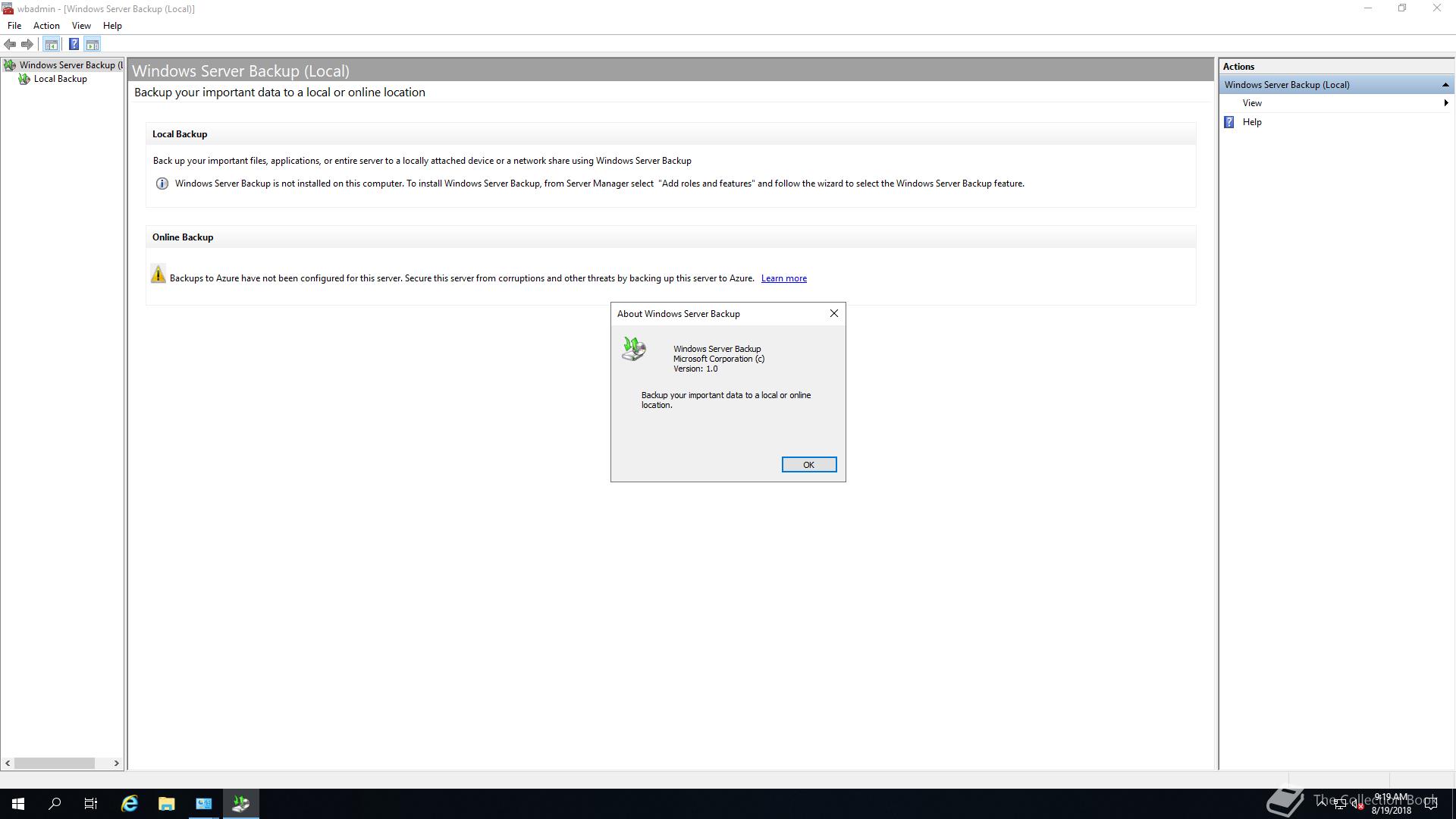Click Windows Server Backup taskbar button
The width and height of the screenshot is (1456, 819).
coord(241,804)
